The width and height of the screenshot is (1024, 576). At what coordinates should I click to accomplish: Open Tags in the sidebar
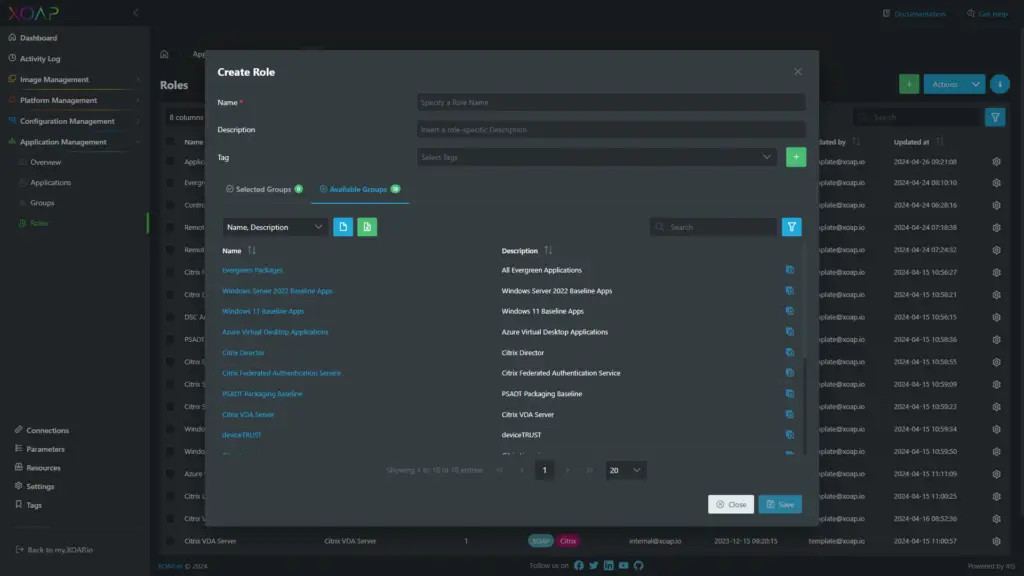[x=34, y=505]
